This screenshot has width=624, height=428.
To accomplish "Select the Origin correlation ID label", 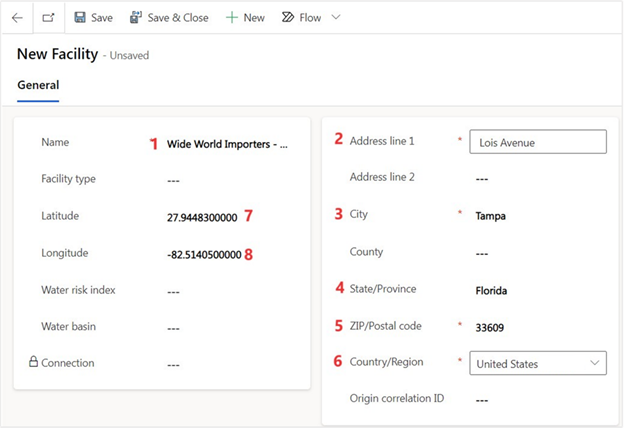I will point(397,398).
